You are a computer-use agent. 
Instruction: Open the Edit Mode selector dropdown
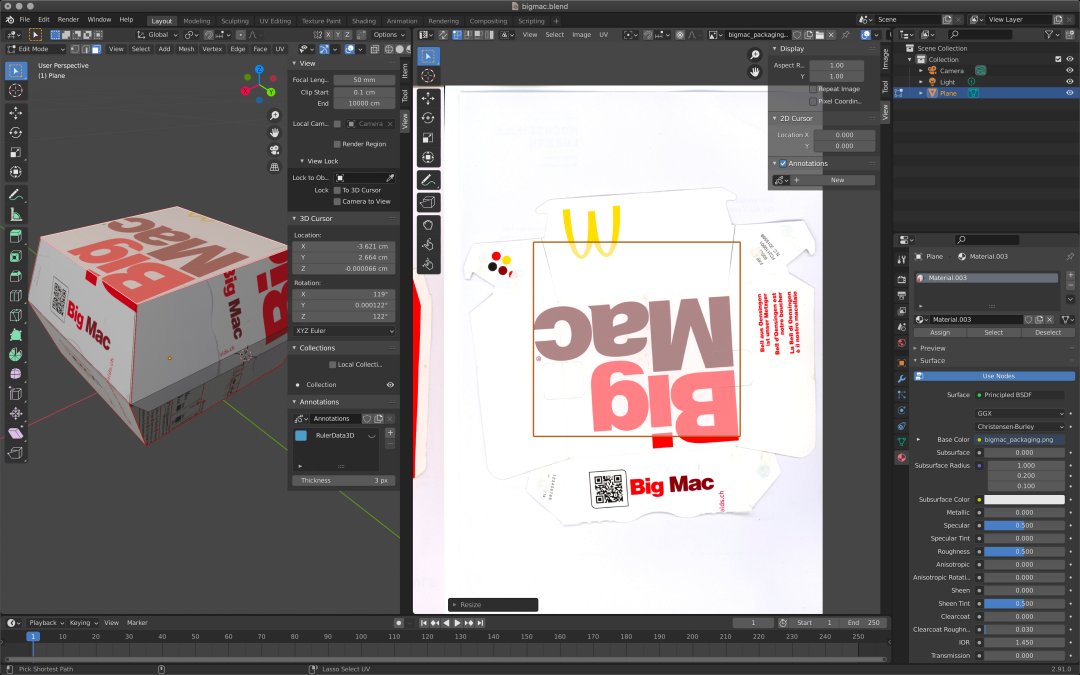point(35,49)
